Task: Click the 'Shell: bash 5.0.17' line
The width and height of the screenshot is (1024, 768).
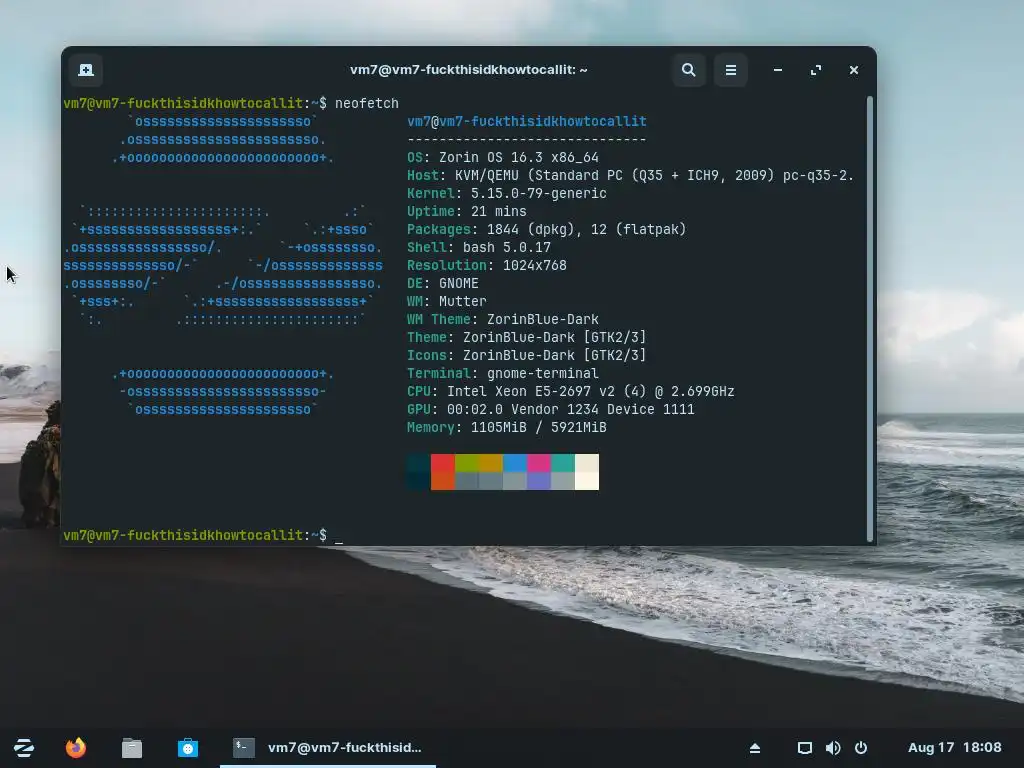Action: coord(479,248)
